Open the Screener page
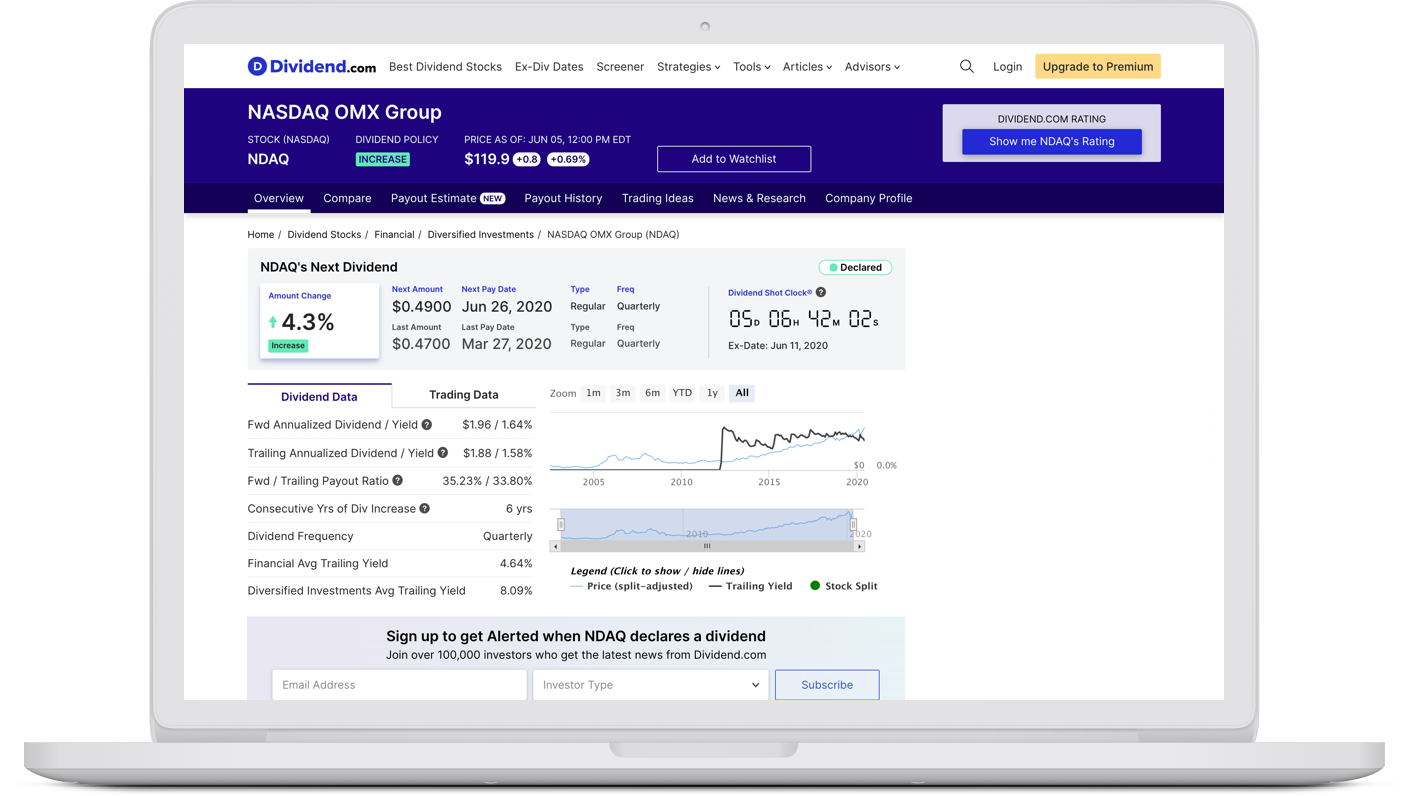Image resolution: width=1408 pixels, height=796 pixels. [x=620, y=67]
